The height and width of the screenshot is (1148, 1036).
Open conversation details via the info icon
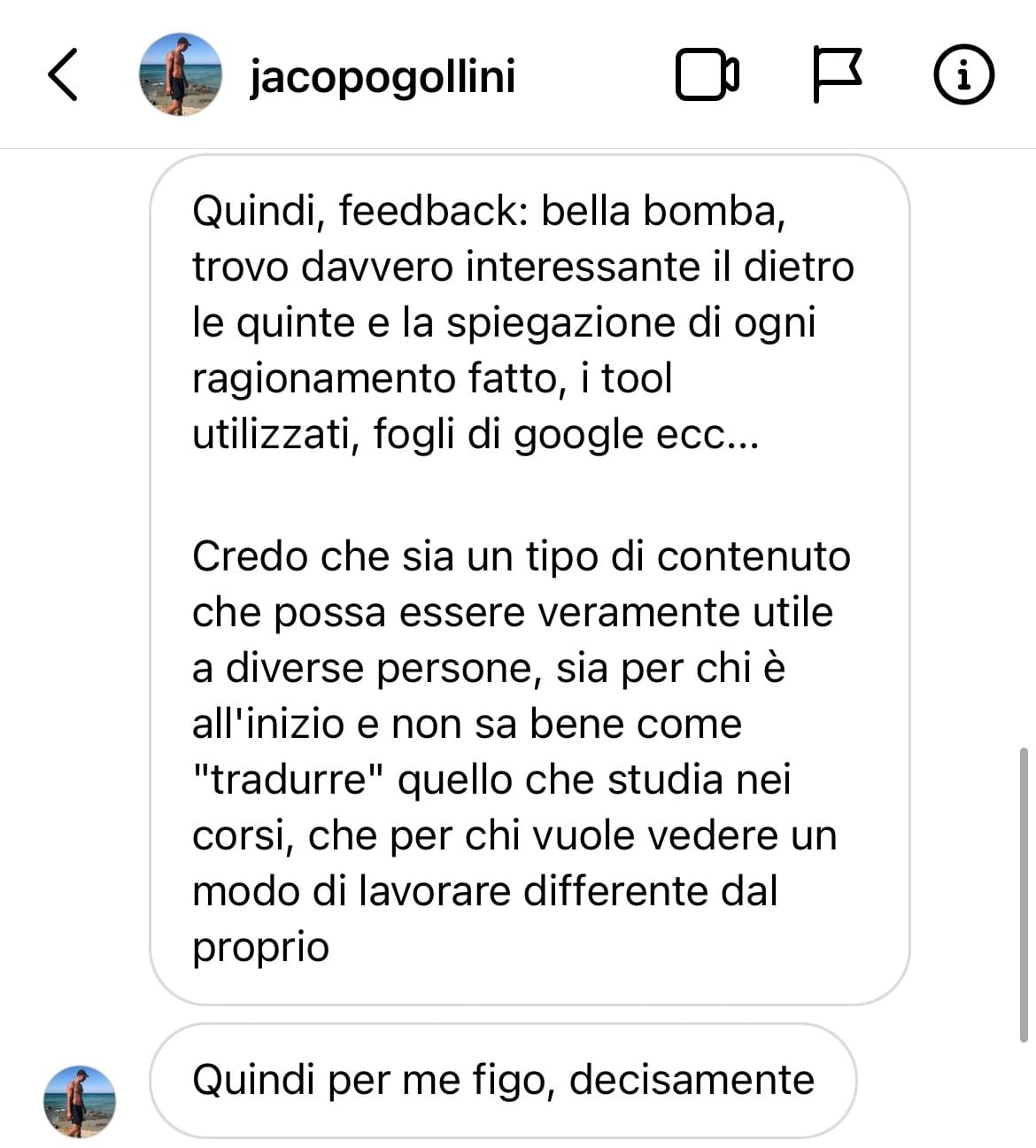coord(964,74)
